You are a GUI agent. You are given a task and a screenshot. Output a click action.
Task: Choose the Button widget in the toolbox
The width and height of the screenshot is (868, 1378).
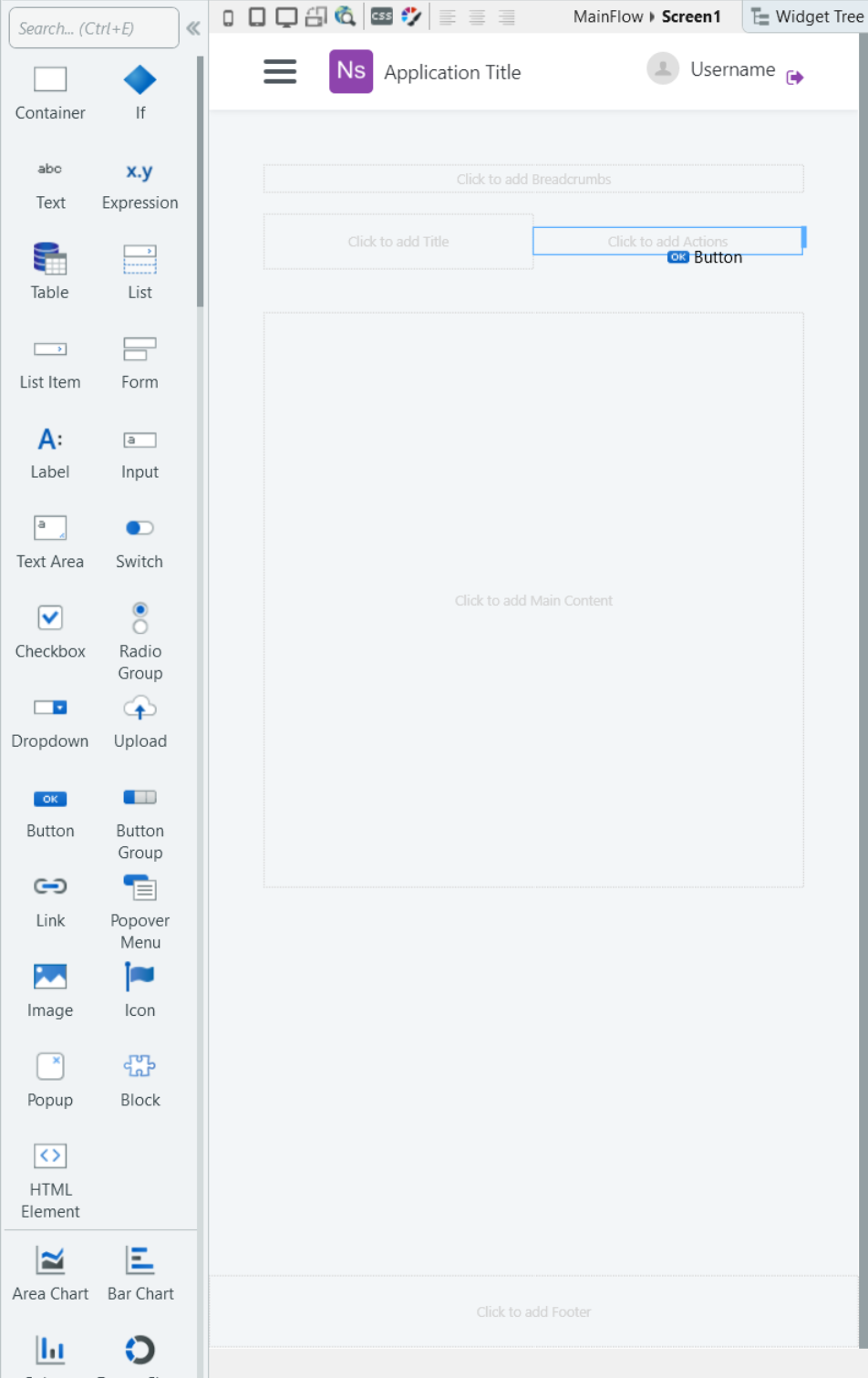tap(50, 812)
